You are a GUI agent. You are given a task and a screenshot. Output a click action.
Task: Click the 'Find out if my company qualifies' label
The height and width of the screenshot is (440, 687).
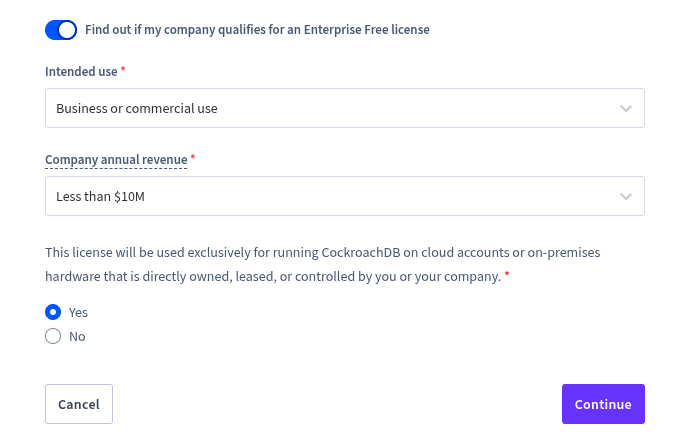[x=257, y=30]
